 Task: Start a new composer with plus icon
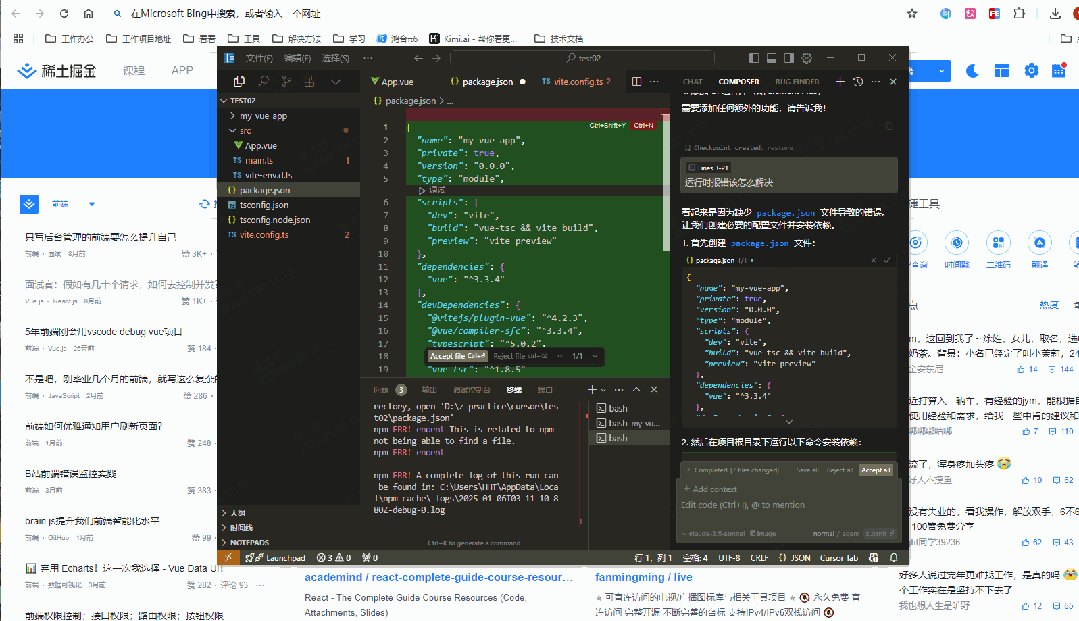(840, 81)
